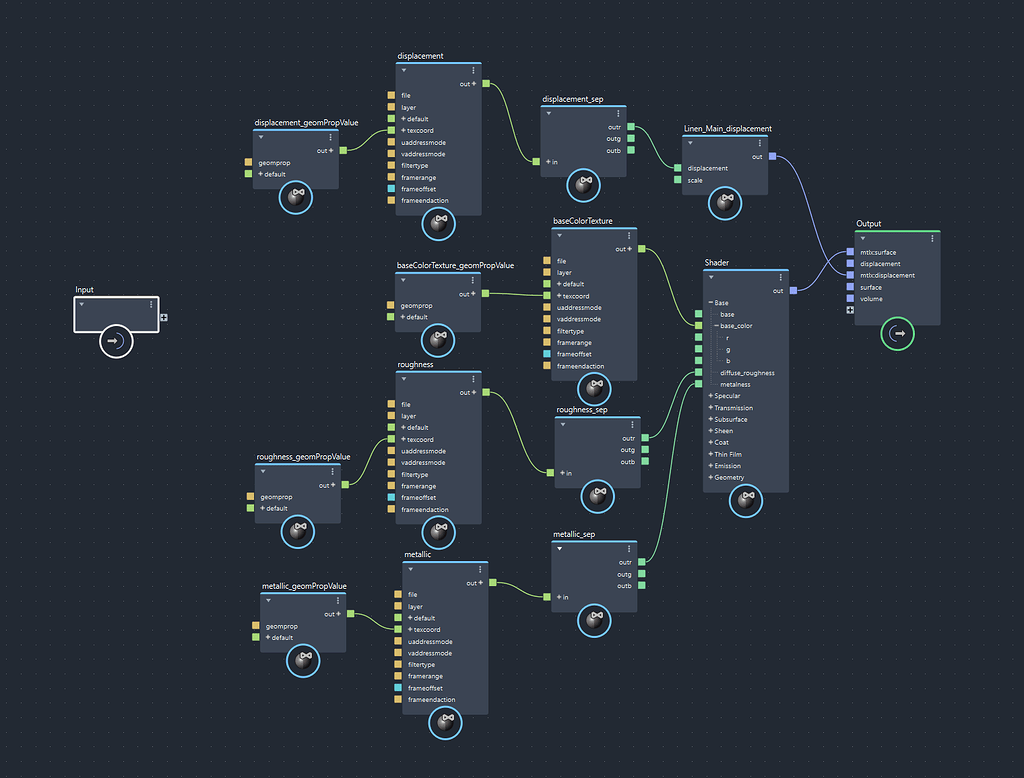
Task: Click the bowtie icon under Linen_Main_displacement node
Action: 727,204
